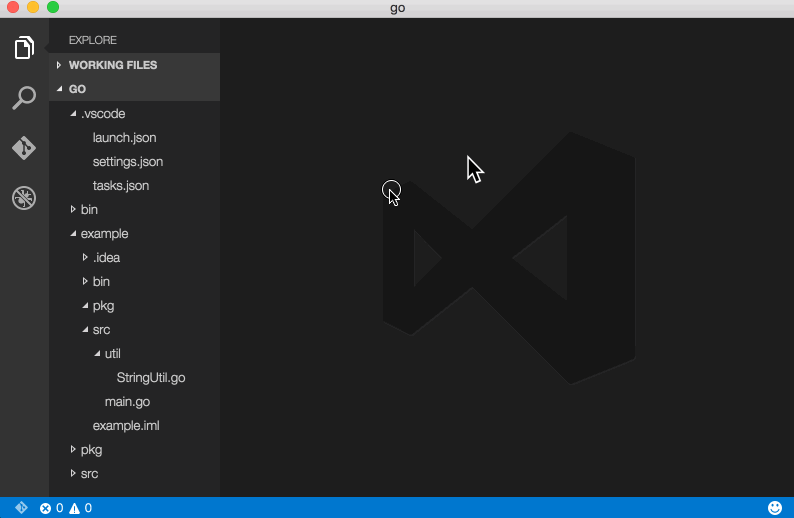Open tasks.json file
This screenshot has width=794, height=518.
click(121, 185)
